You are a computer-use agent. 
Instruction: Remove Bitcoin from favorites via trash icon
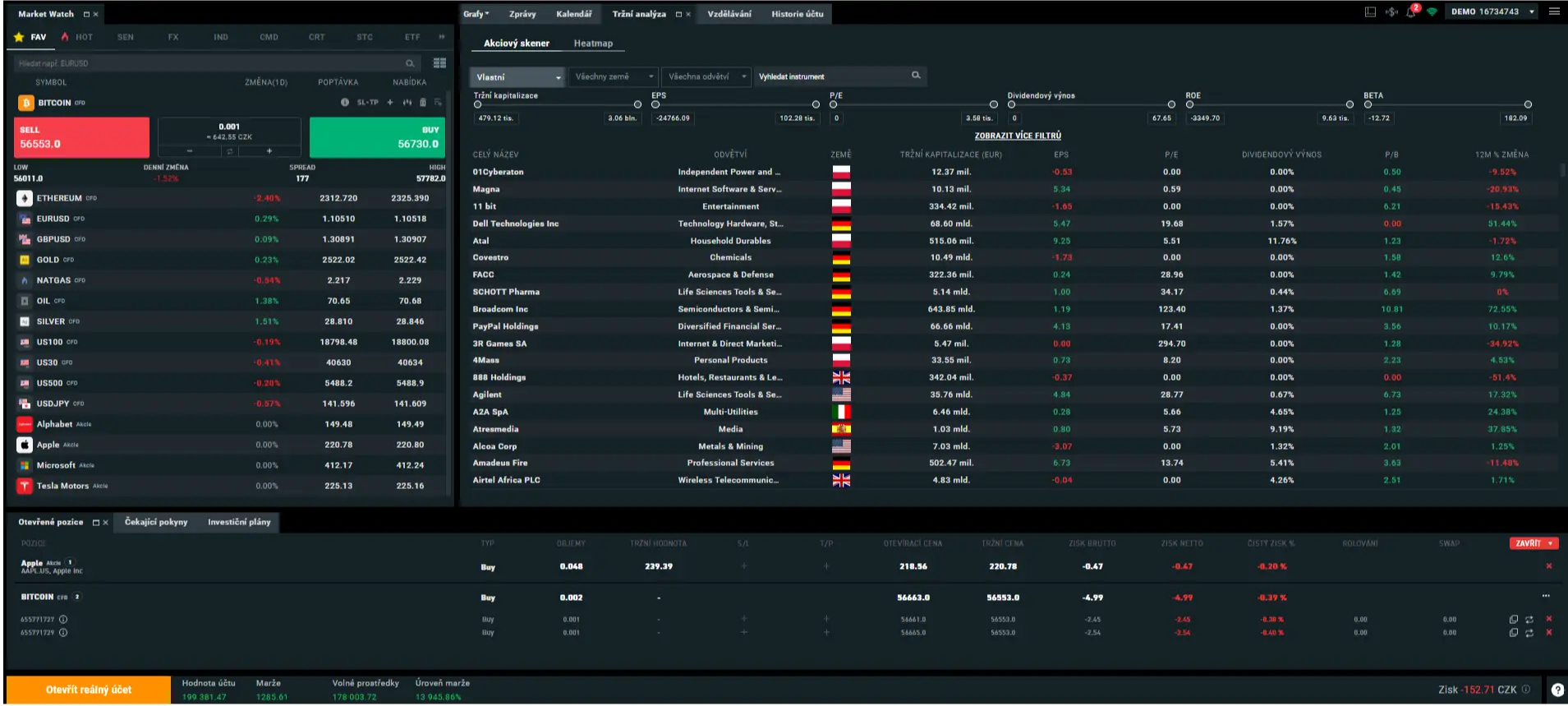pyautogui.click(x=423, y=103)
